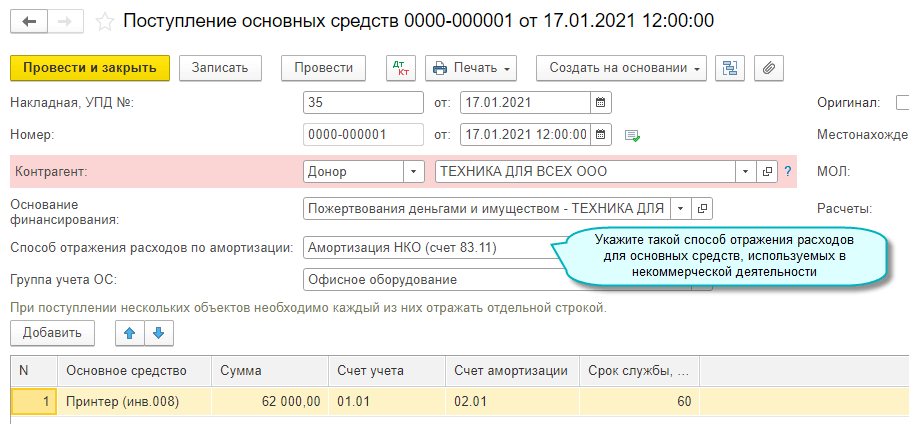
Task: Show Дт/Кт accounting entries
Action: [401, 68]
